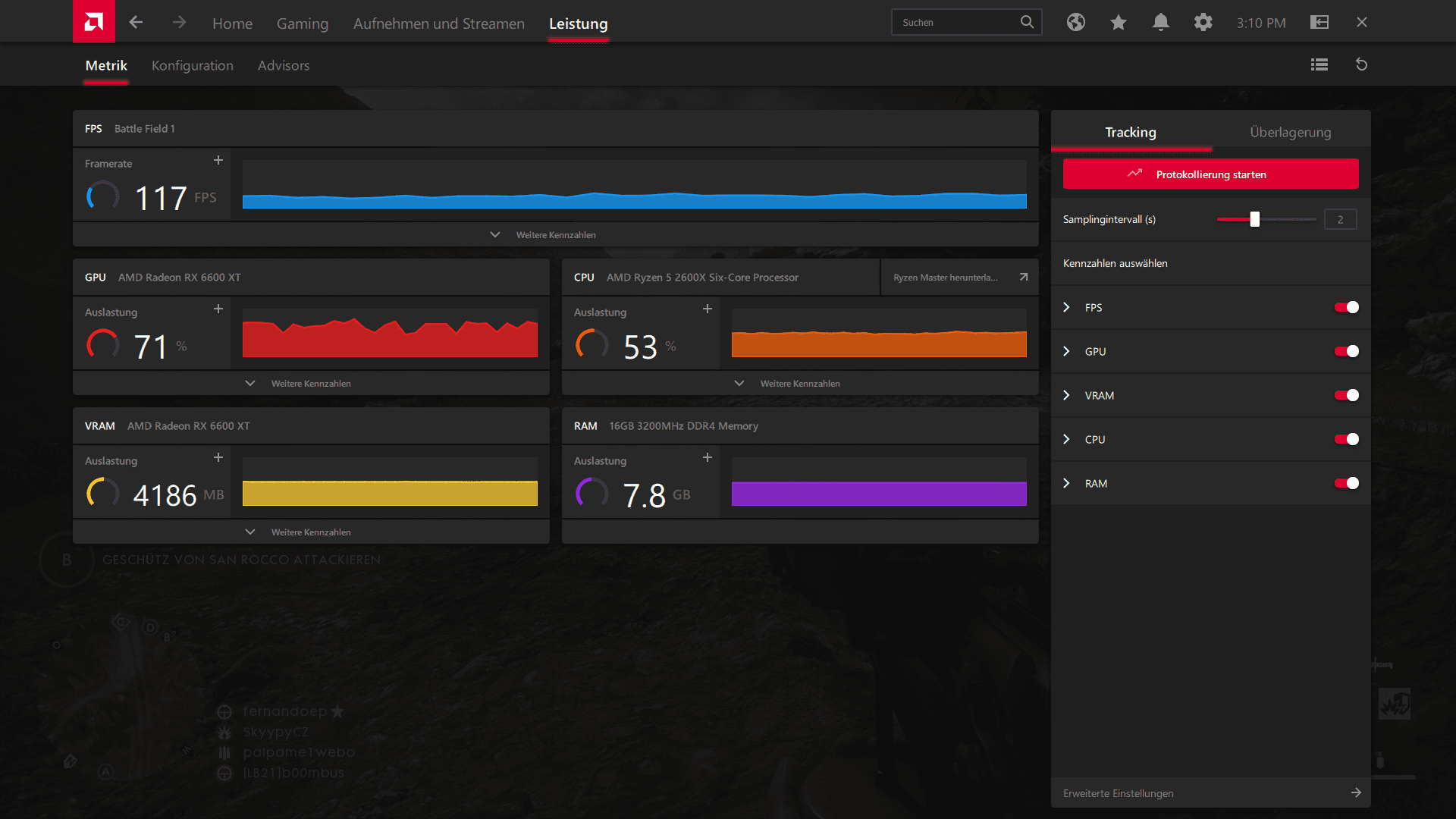Expand the RAM metrics chevron
The width and height of the screenshot is (1456, 819).
[1066, 483]
